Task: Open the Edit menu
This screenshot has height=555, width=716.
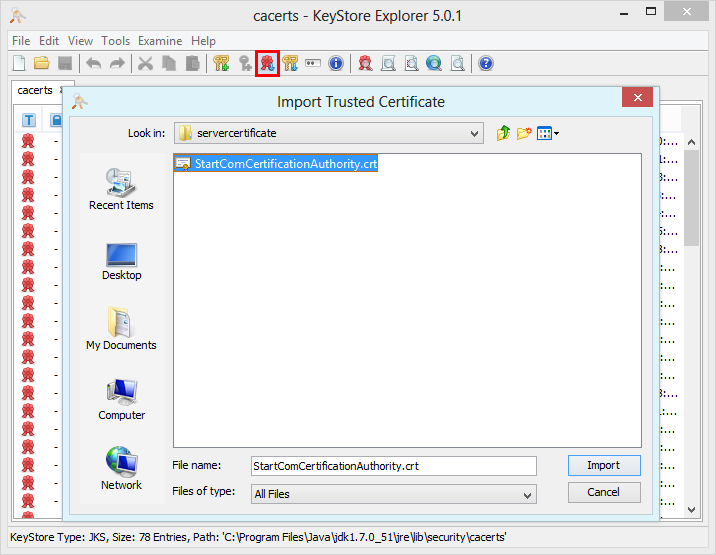Action: pos(49,41)
